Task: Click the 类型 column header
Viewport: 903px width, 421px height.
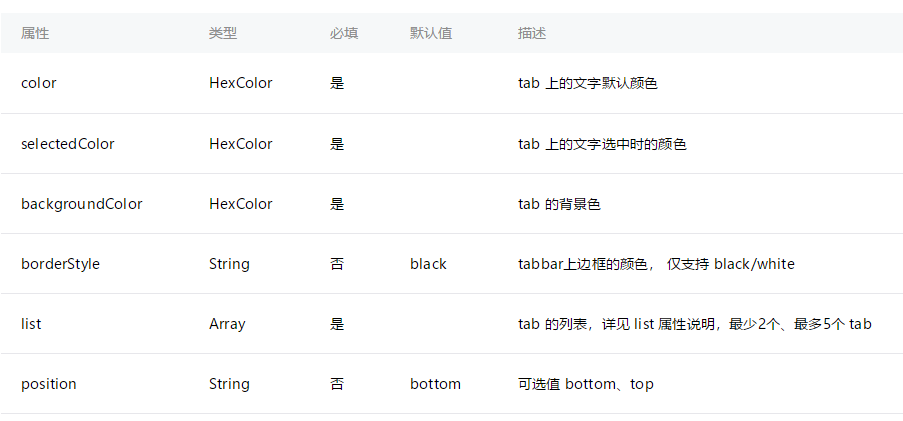Action: coord(223,33)
